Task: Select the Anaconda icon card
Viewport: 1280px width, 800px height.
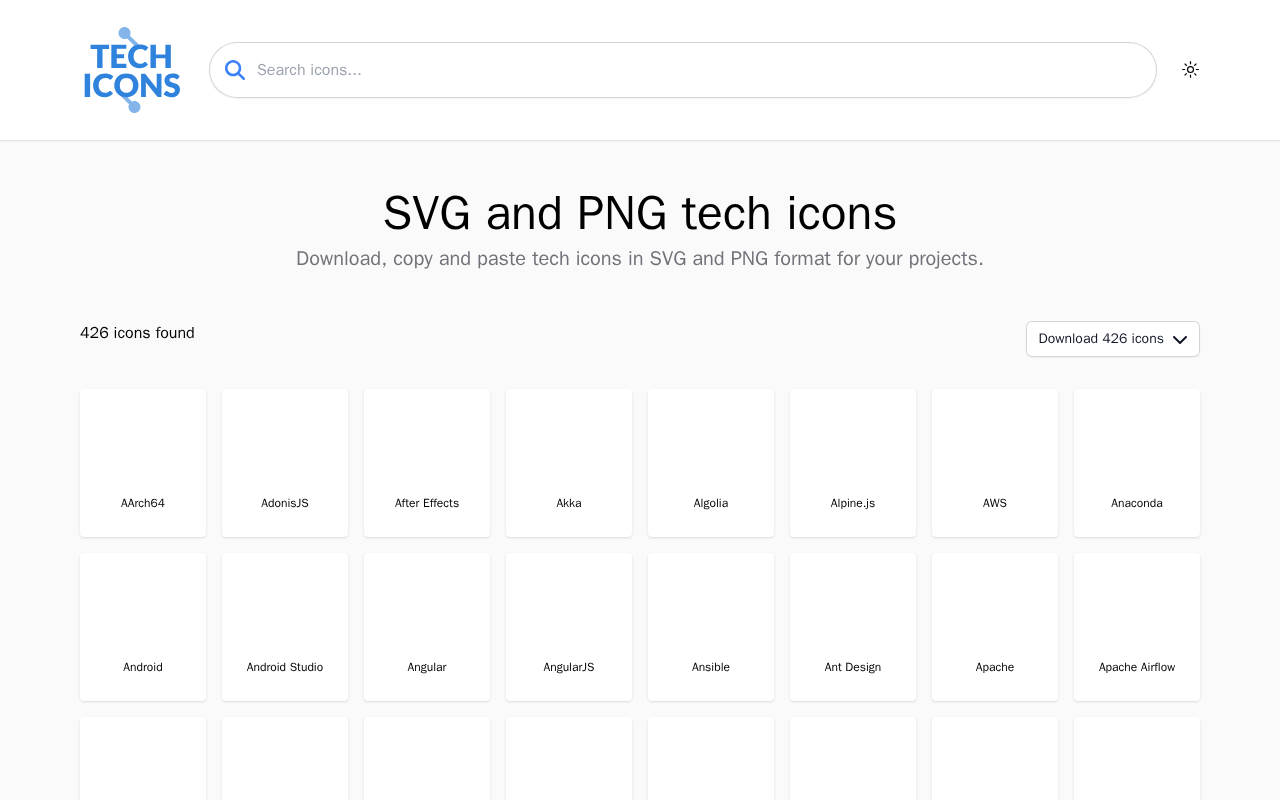Action: (x=1137, y=463)
